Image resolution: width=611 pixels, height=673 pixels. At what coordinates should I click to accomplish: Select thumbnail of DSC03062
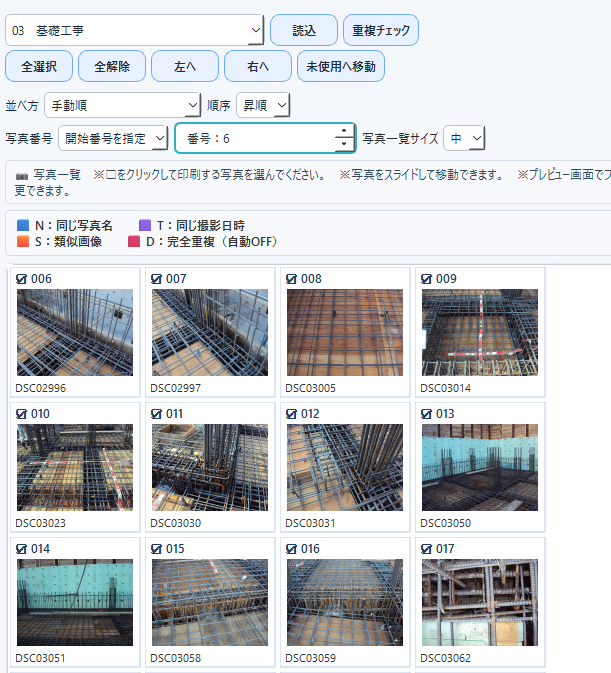480,602
